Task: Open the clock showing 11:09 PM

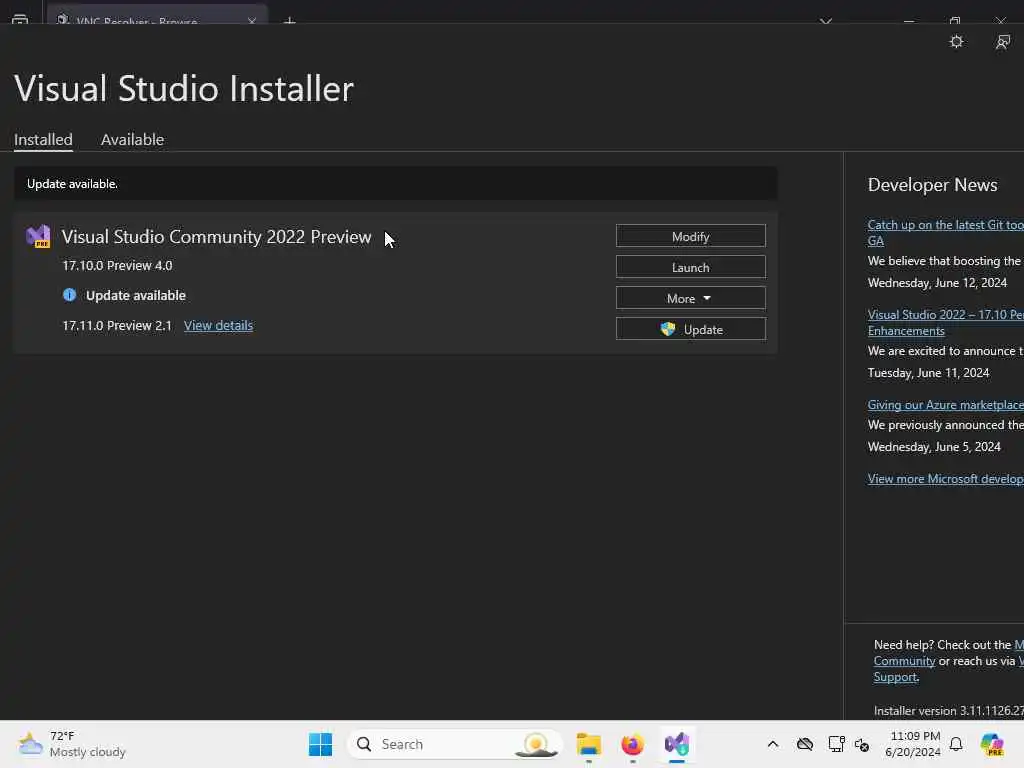Action: pos(913,744)
